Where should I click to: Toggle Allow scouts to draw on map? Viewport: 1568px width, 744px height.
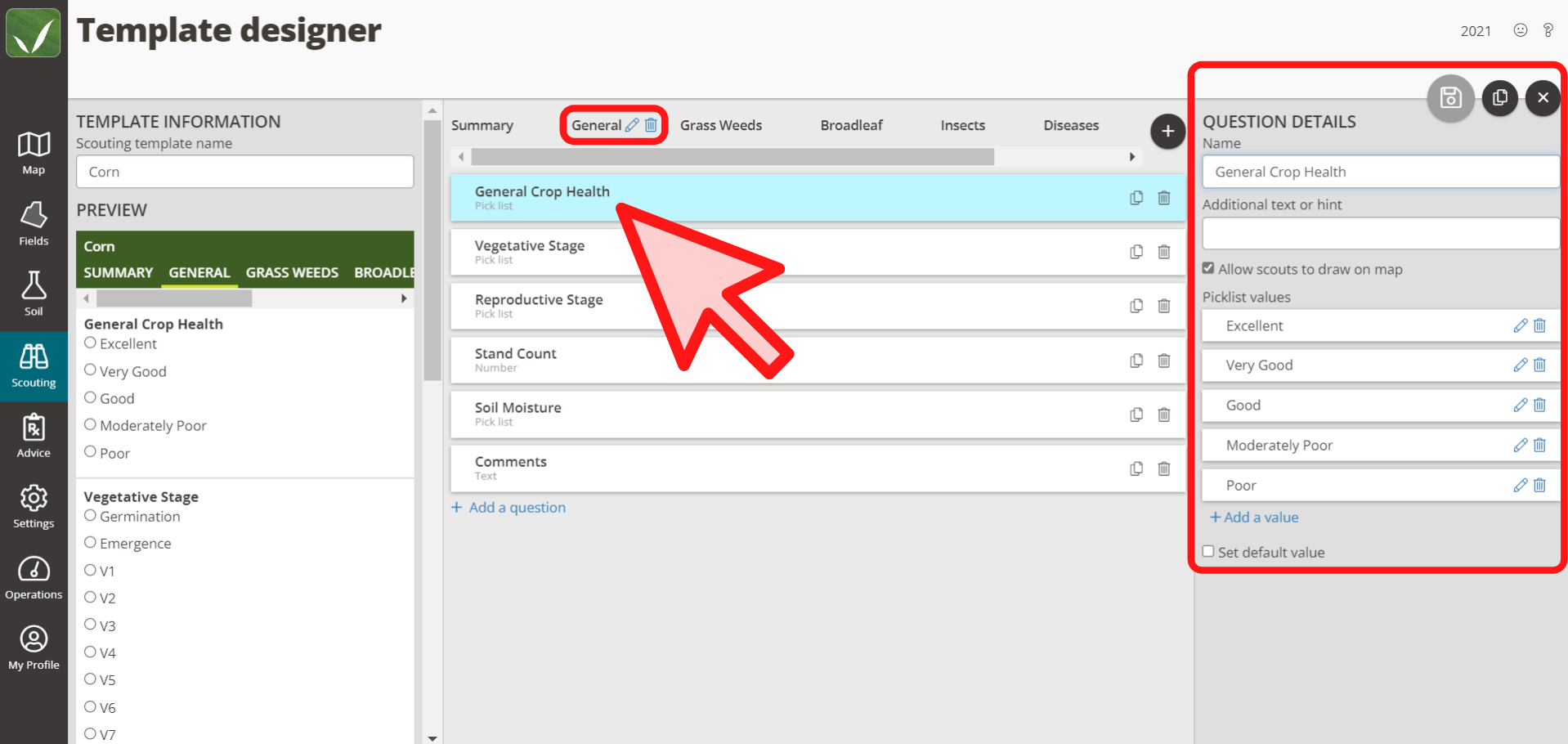(x=1208, y=268)
